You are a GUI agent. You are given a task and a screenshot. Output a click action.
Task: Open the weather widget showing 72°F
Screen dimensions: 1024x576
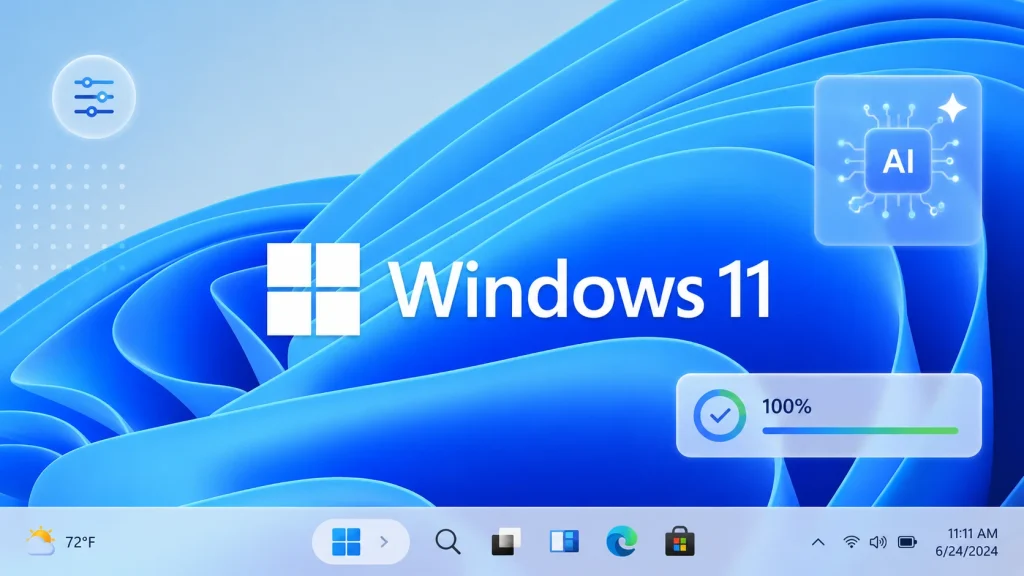pyautogui.click(x=60, y=541)
